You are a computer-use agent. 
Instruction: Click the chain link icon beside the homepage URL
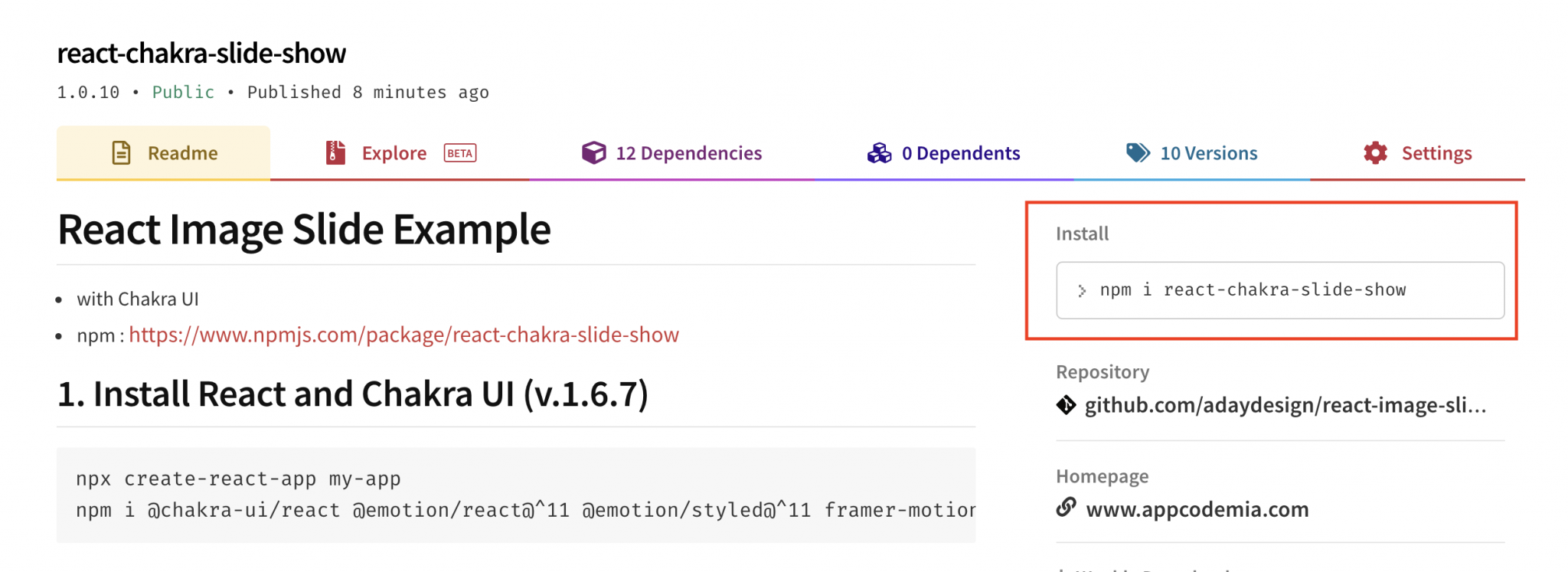(1065, 508)
